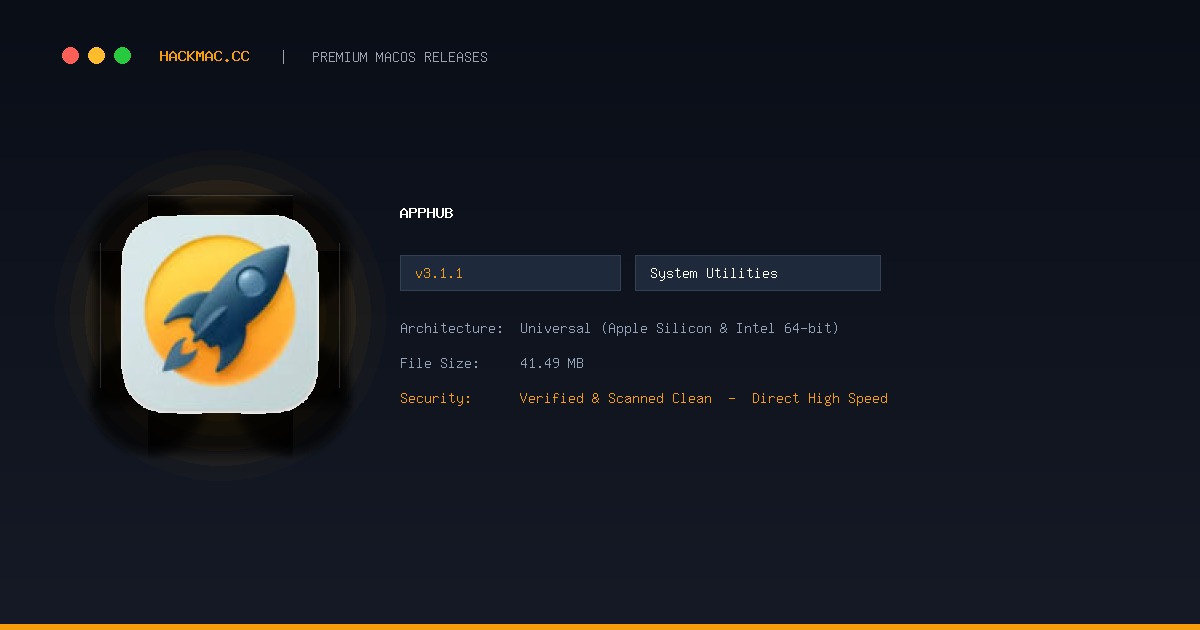Screen dimensions: 1200x630
Task: Click the File Size: label
Action: [x=440, y=363]
